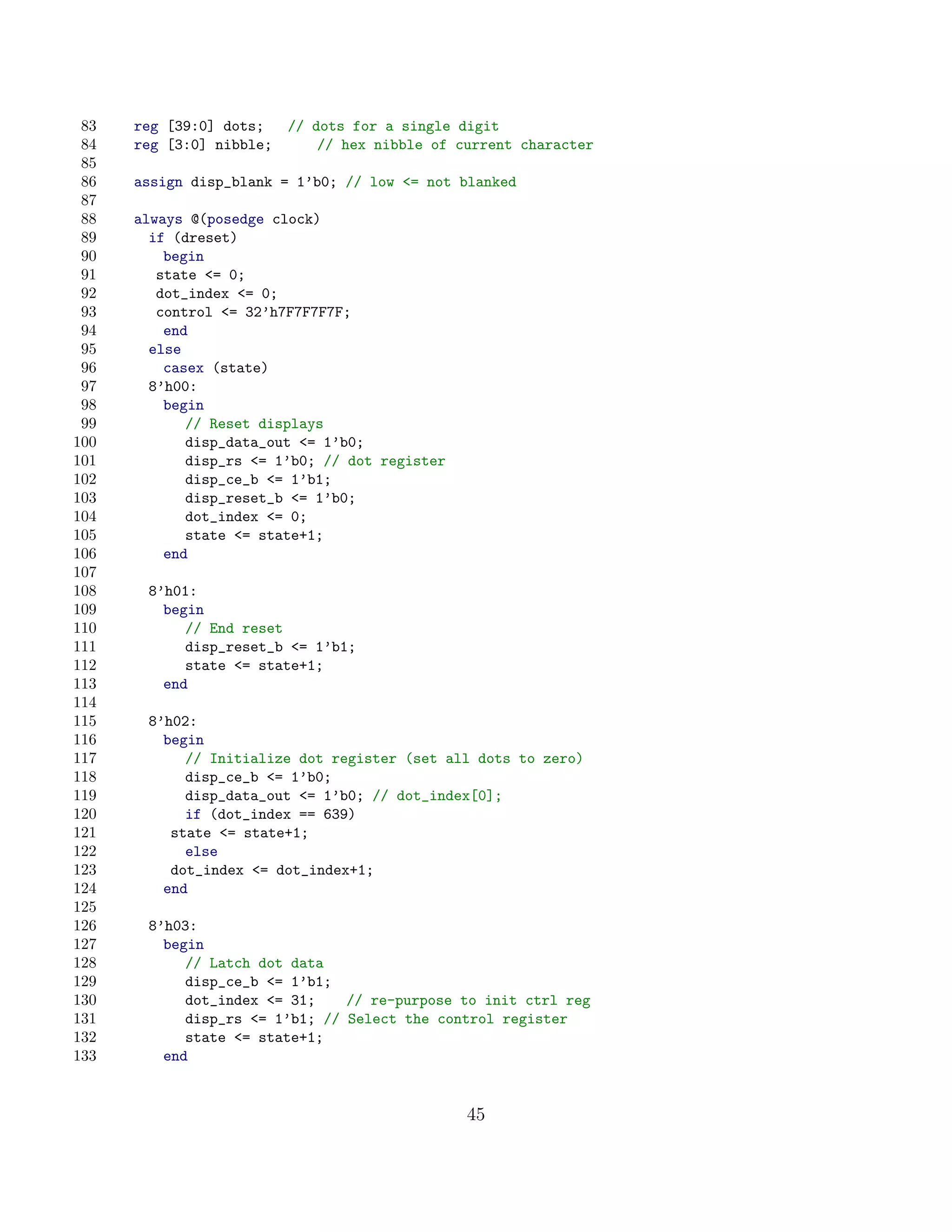Click the 'end' keyword on line 124
Screen dimensions: 952x1232
(175, 889)
